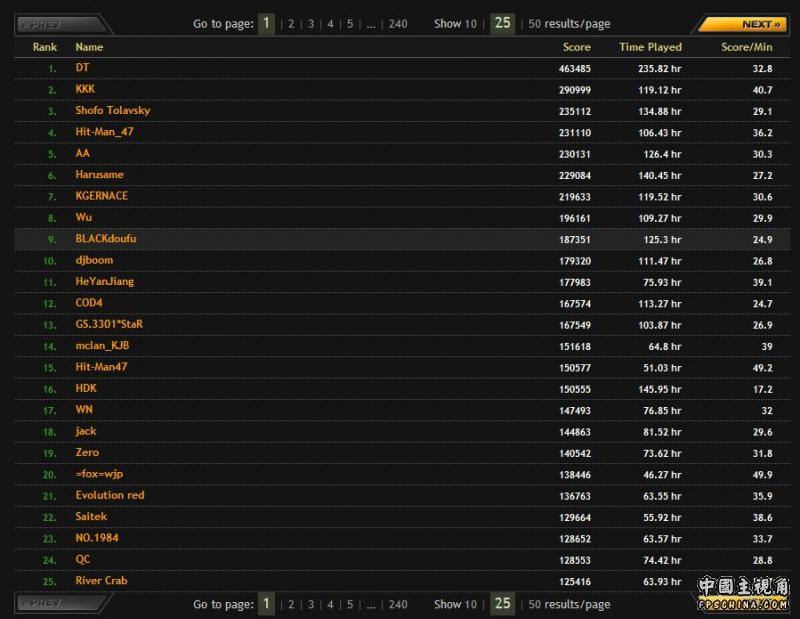800x619 pixels.
Task: Jump to page 240 in bottom pagination
Action: [398, 605]
